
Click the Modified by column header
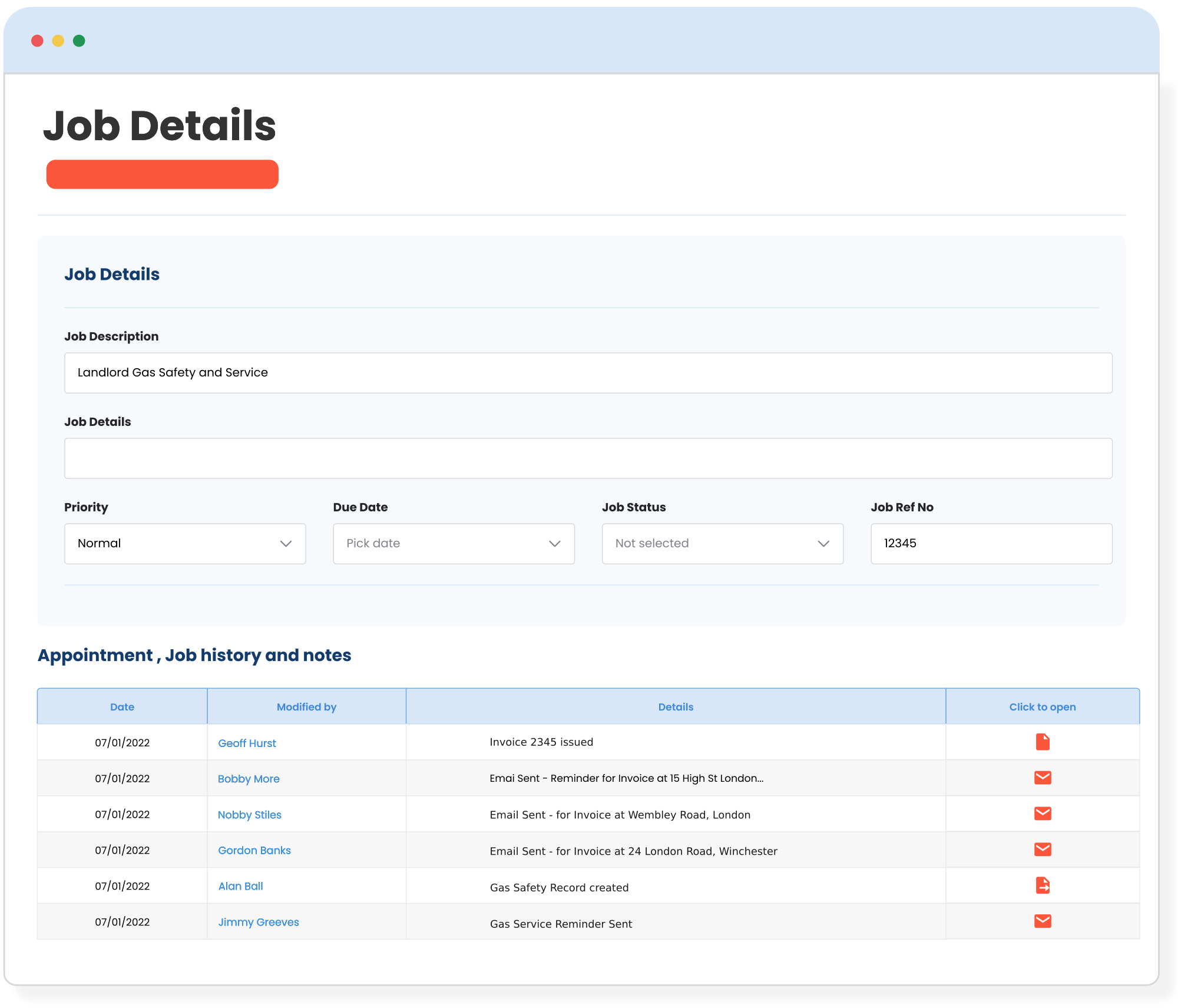tap(306, 706)
